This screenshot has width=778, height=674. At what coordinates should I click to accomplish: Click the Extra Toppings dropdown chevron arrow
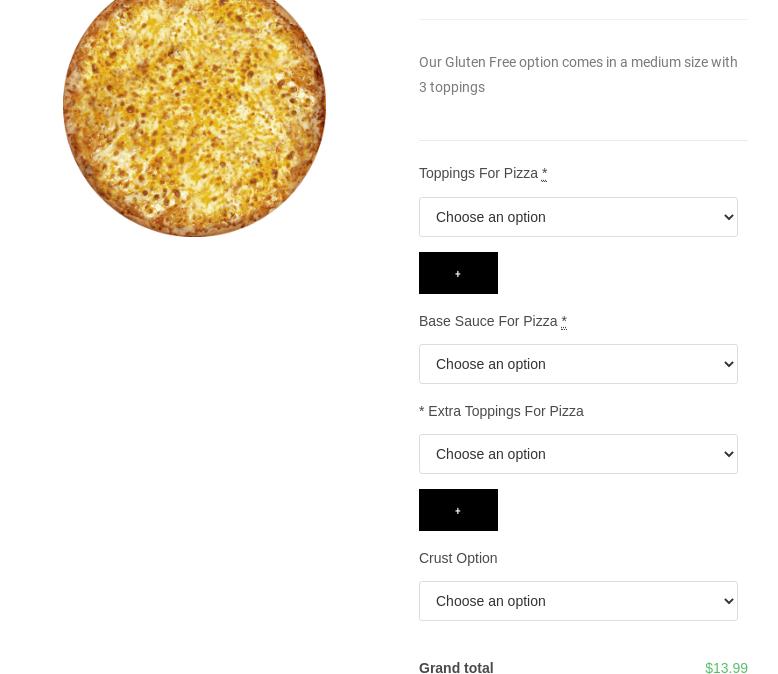point(727,454)
